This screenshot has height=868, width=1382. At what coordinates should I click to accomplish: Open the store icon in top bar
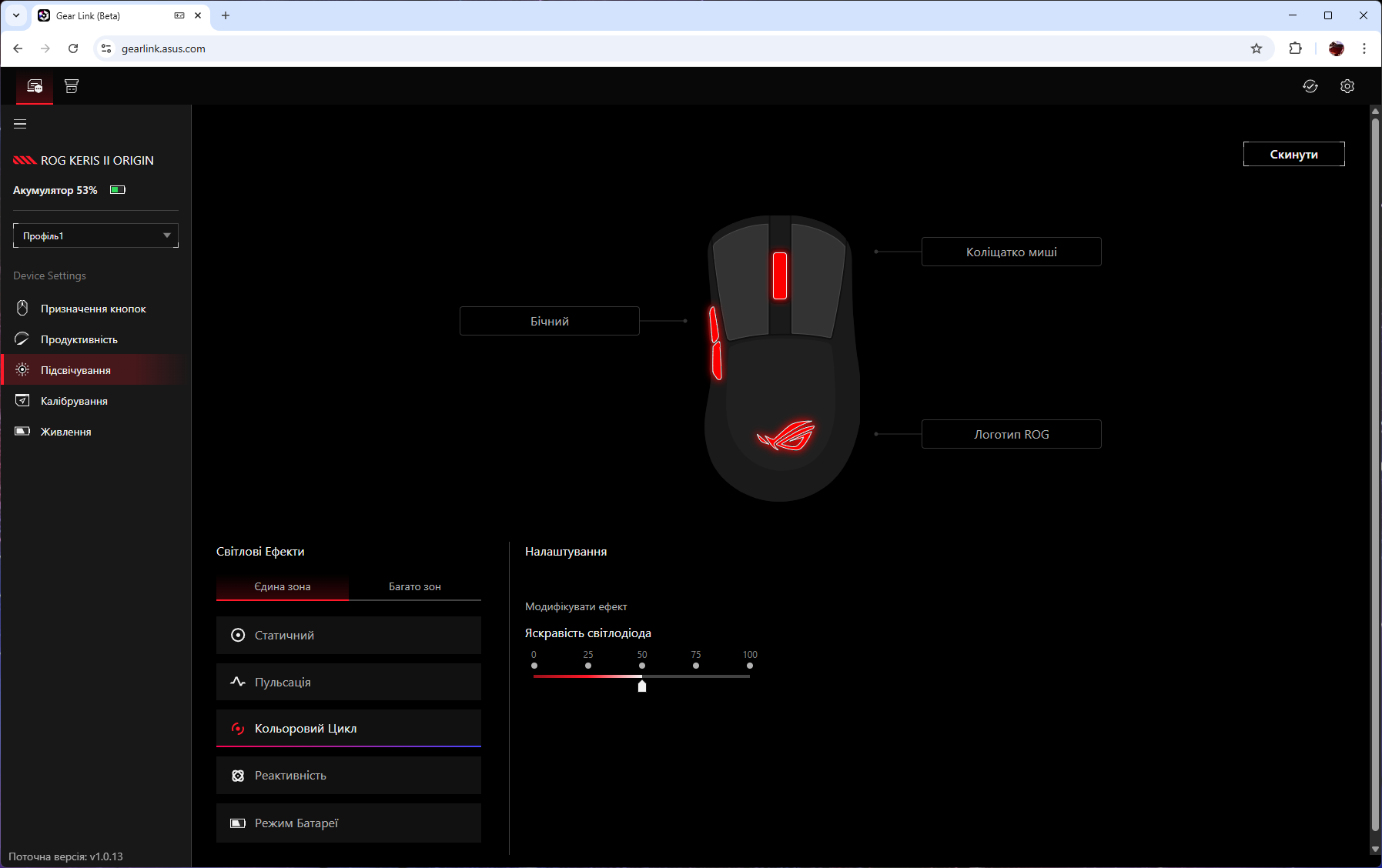point(72,86)
